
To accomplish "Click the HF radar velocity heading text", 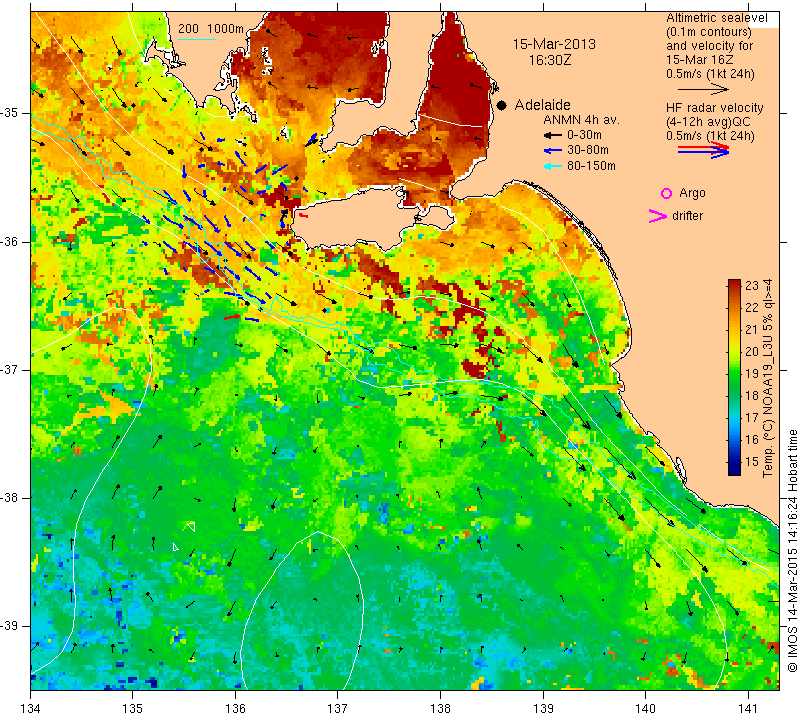I will (x=714, y=108).
